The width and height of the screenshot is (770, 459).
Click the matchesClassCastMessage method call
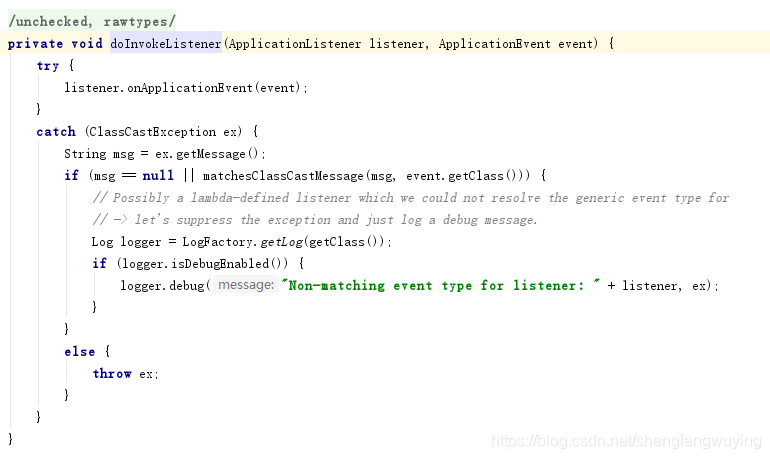(283, 176)
